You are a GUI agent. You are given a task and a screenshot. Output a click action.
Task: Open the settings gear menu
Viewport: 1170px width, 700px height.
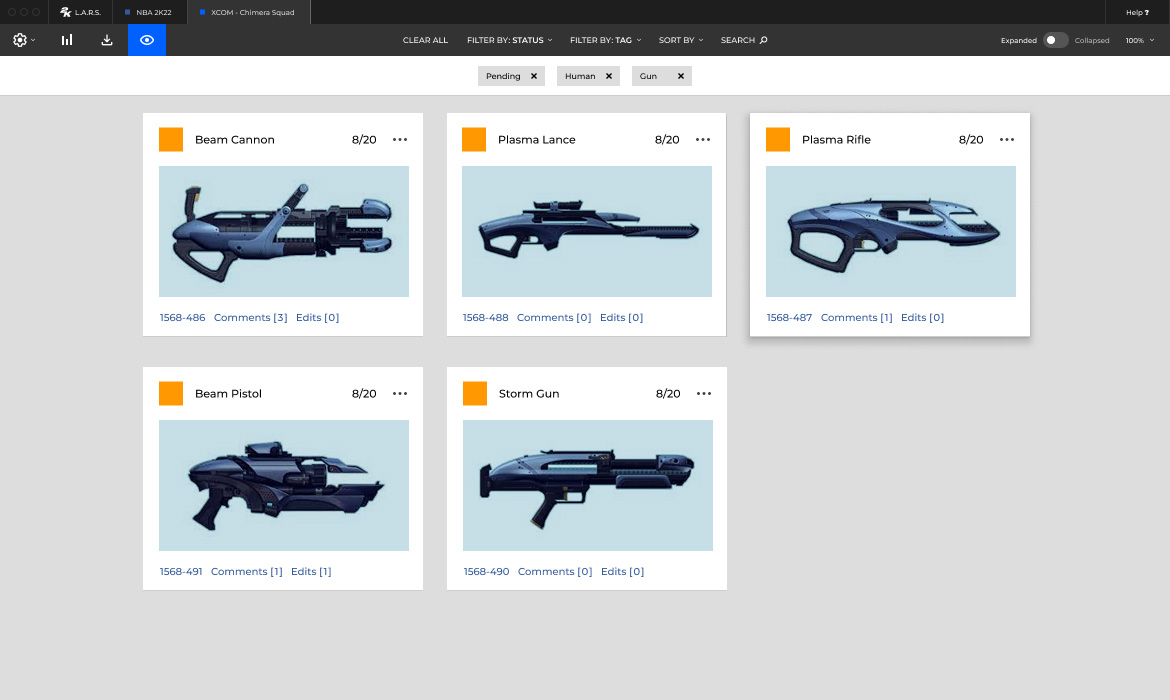(x=23, y=40)
